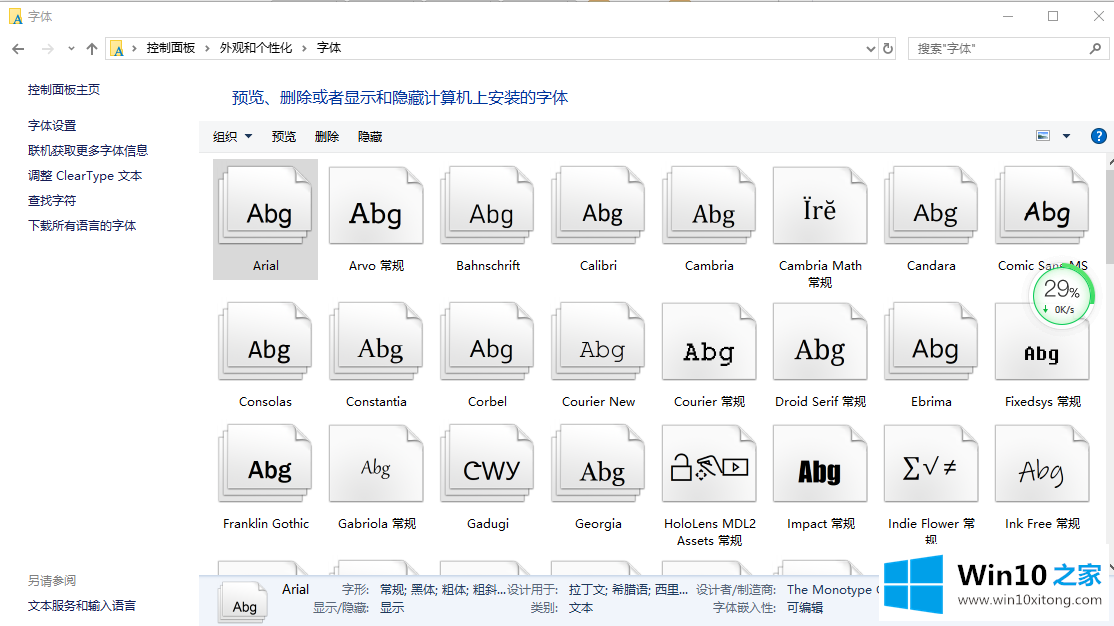This screenshot has height=626, width=1114.
Task: Navigate back with the back arrow
Action: pos(18,48)
